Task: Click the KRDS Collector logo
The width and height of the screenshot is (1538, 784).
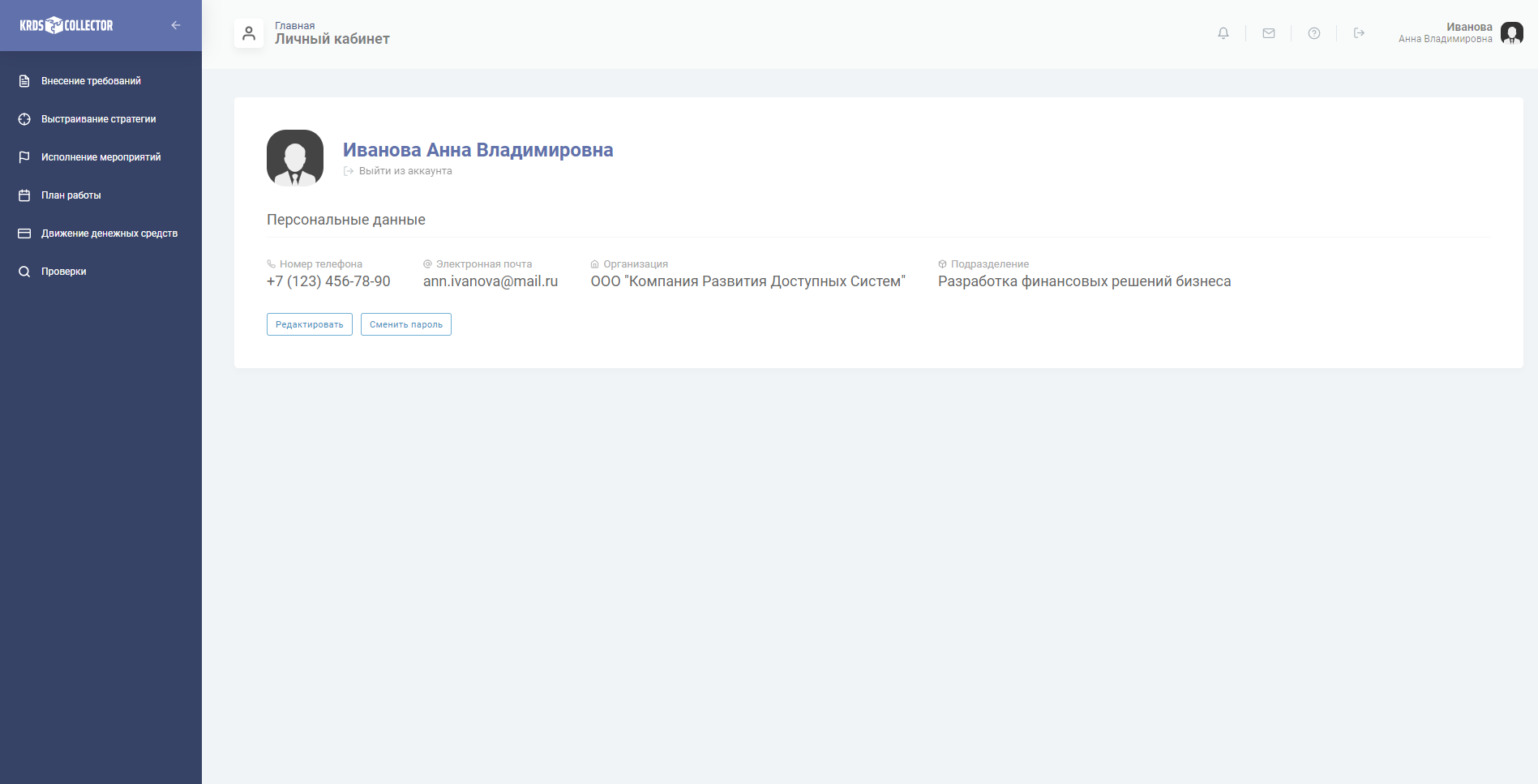Action: click(x=66, y=25)
